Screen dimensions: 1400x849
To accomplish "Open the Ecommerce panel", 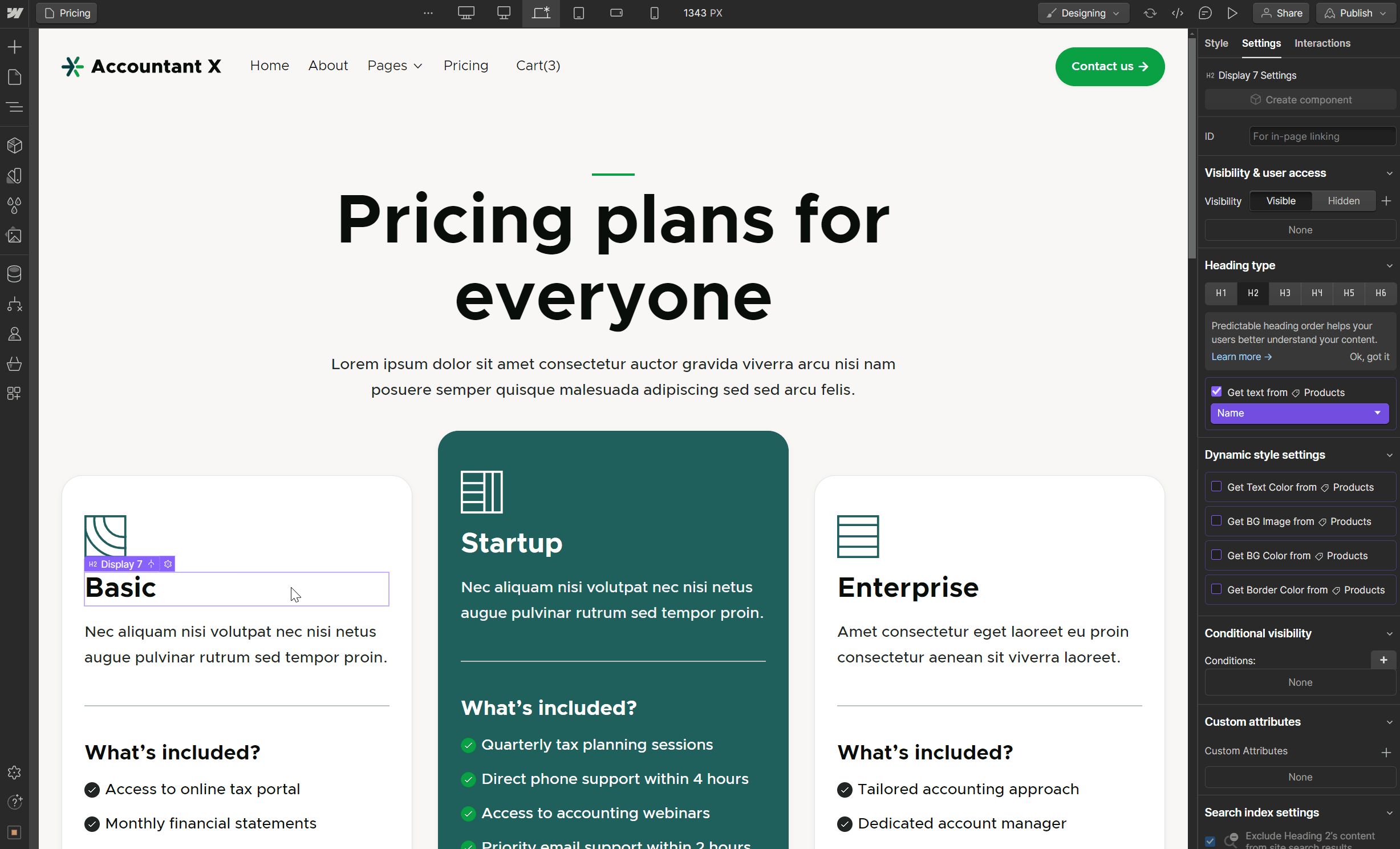I will click(14, 363).
